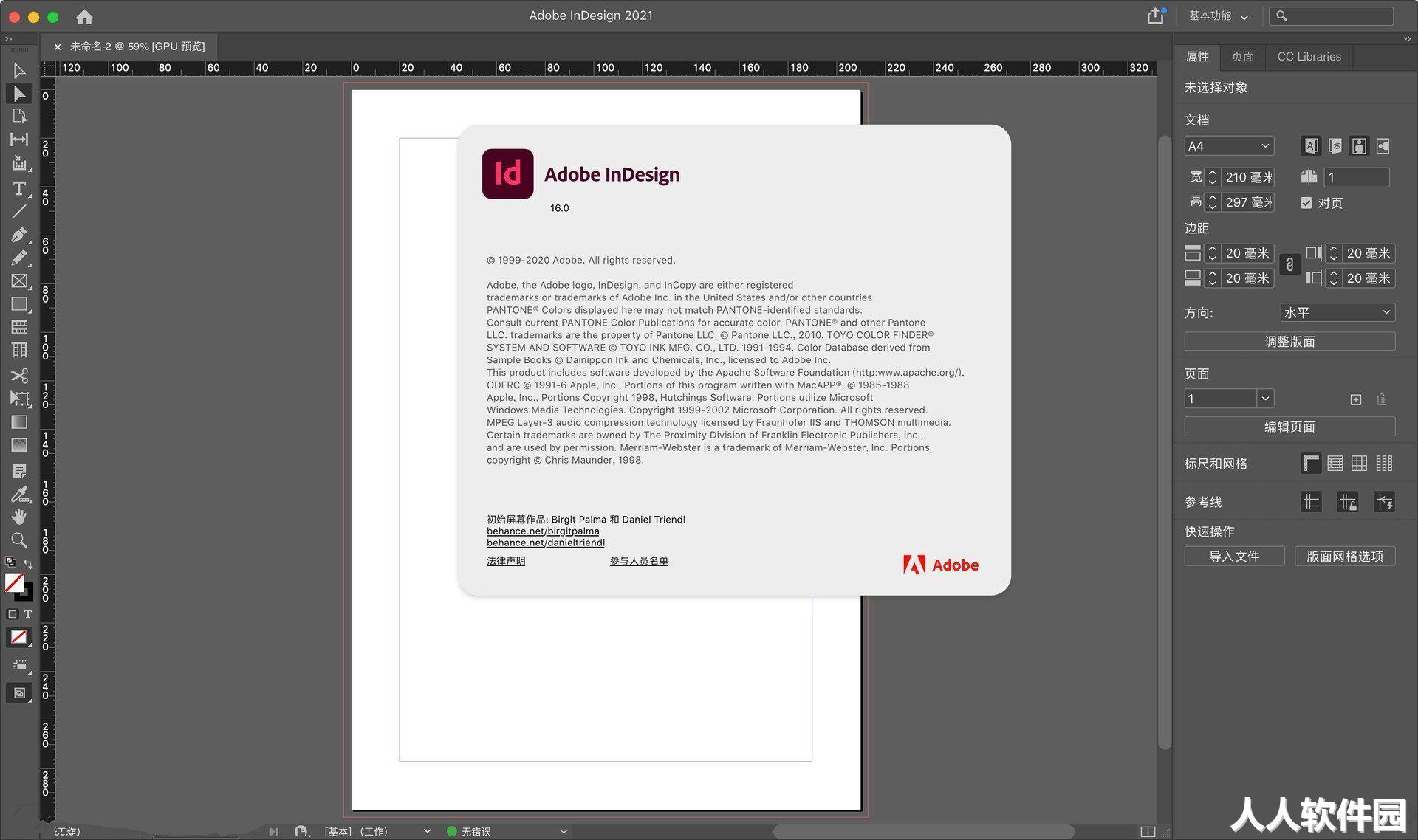Switch to the CC Libraries tab
The image size is (1418, 840).
point(1309,57)
